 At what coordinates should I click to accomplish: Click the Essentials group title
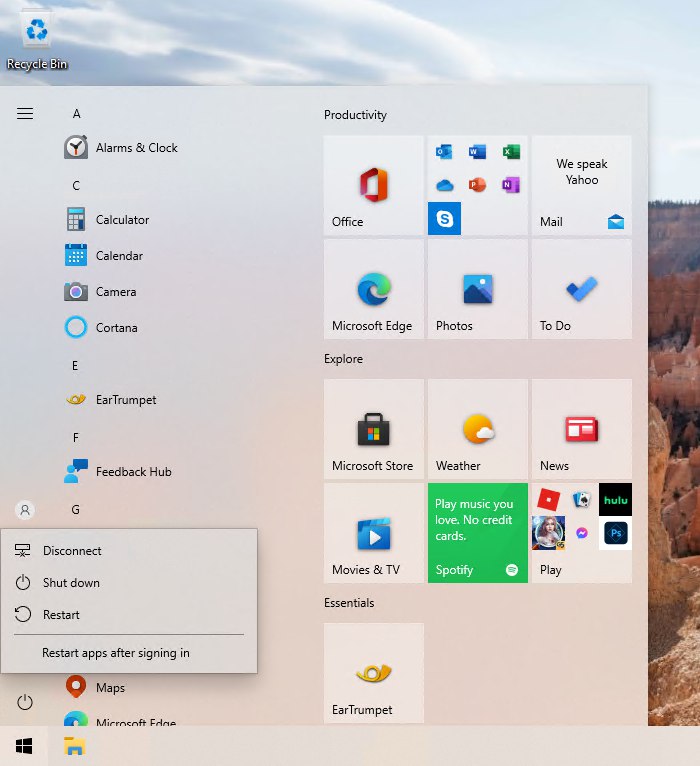click(349, 602)
